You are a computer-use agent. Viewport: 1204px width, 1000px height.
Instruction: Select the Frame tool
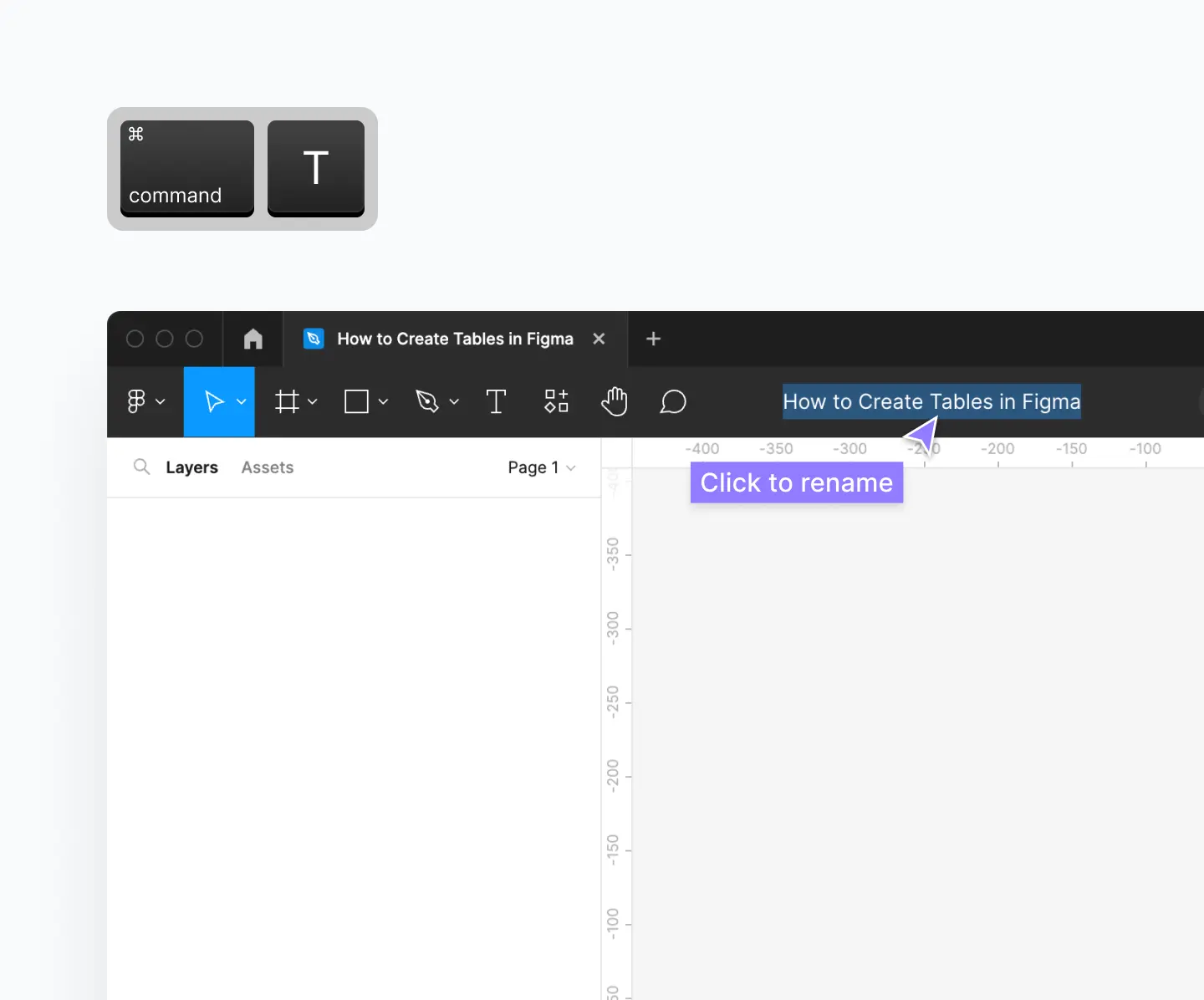click(x=288, y=401)
